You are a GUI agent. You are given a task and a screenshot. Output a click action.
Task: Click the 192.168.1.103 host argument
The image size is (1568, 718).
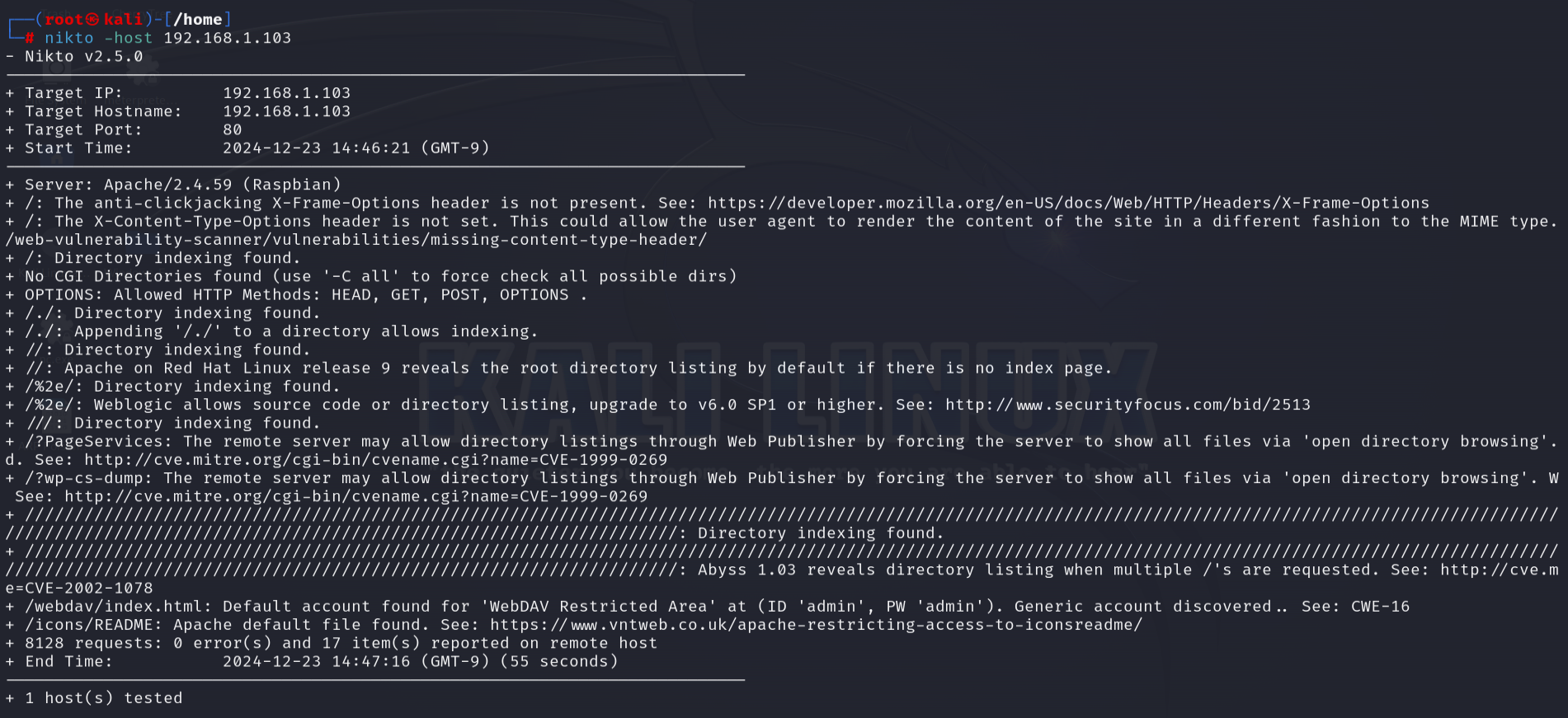[x=228, y=38]
